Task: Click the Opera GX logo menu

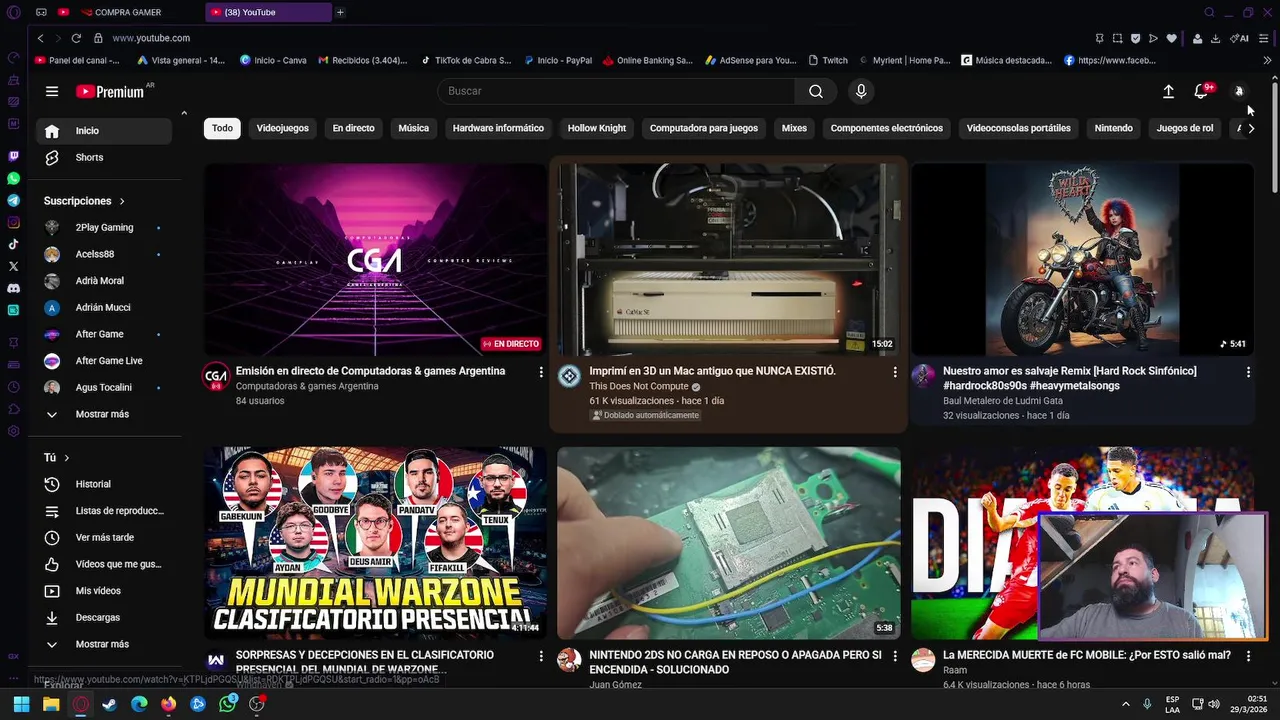Action: point(13,12)
